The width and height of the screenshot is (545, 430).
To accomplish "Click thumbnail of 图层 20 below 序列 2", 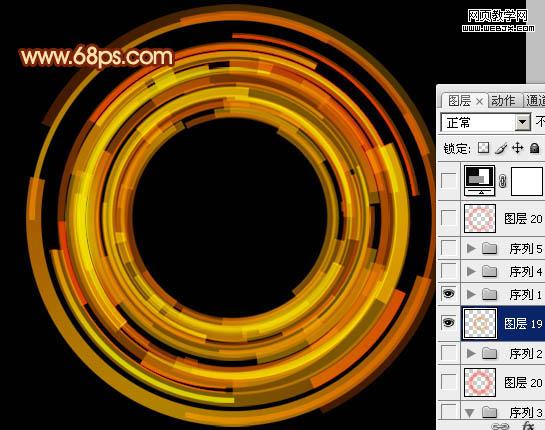I will [x=480, y=382].
